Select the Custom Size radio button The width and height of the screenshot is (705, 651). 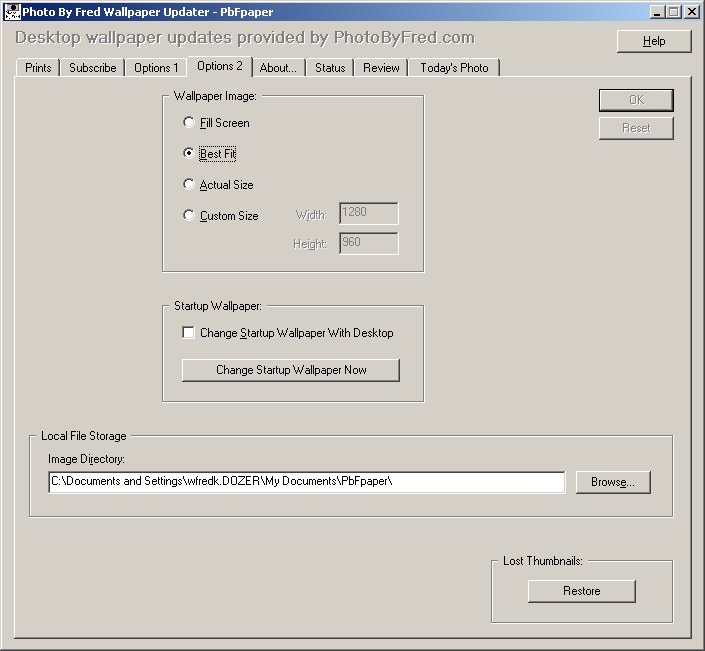[x=189, y=216]
